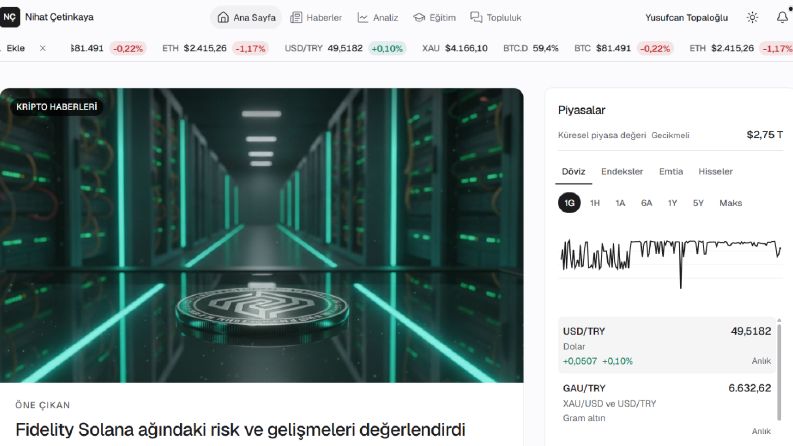
Task: Open the Nihat Çetinkaya site title
Action: click(59, 17)
